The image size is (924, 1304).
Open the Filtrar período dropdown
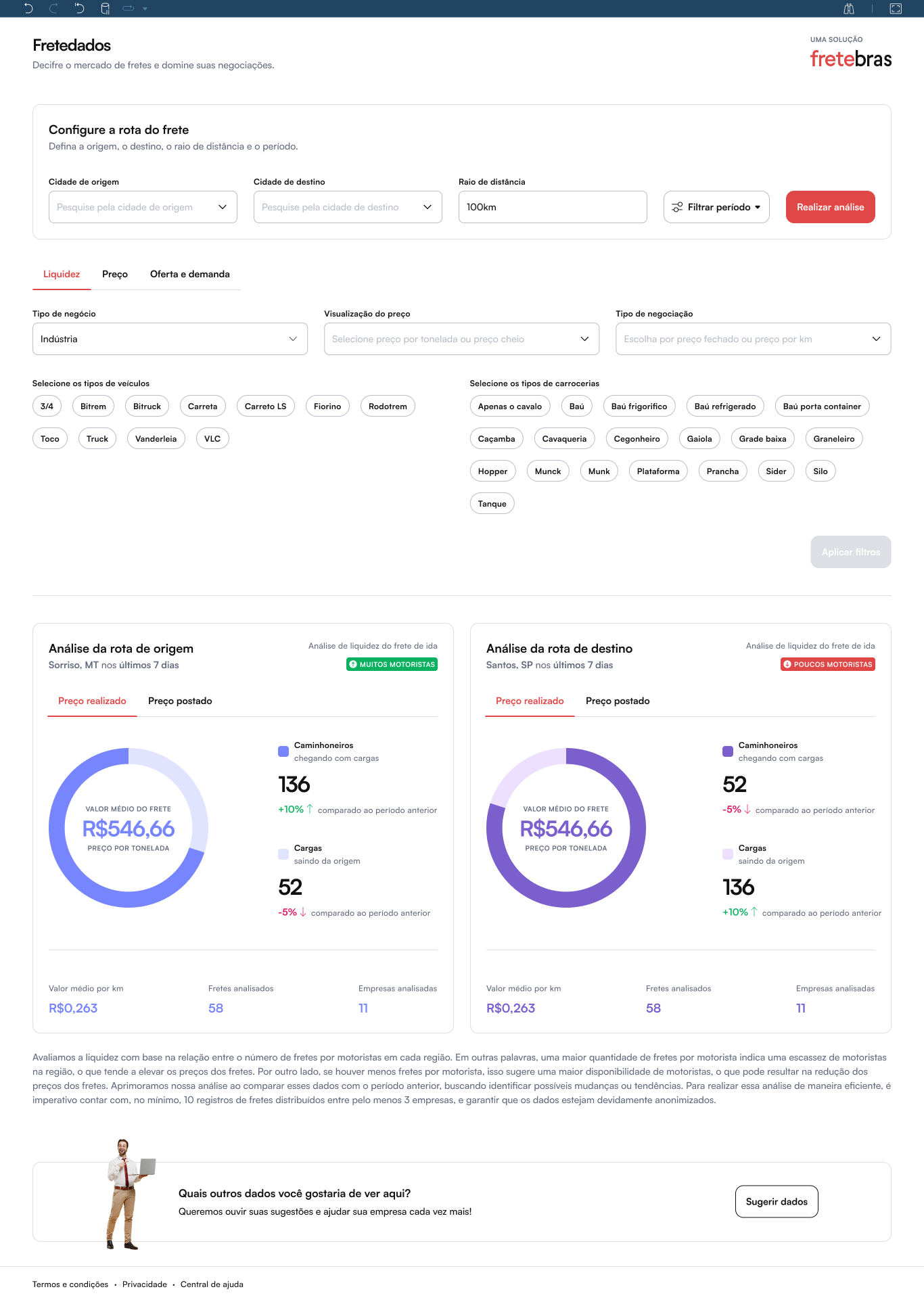pyautogui.click(x=716, y=207)
